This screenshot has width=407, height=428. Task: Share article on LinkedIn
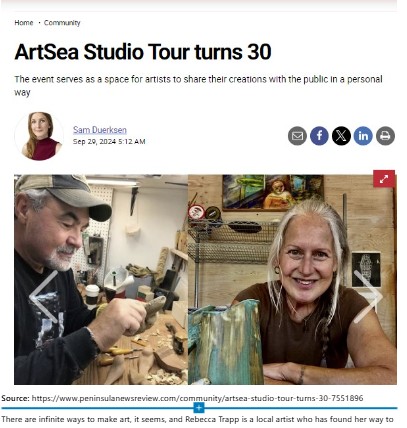(x=363, y=136)
